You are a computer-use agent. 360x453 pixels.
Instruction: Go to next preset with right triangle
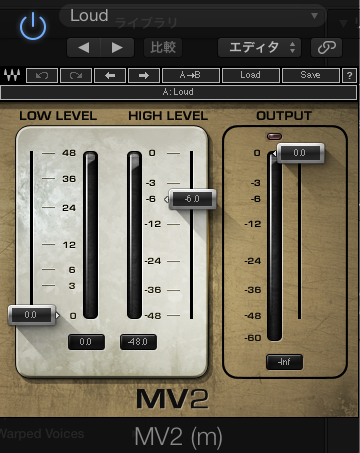coord(117,47)
